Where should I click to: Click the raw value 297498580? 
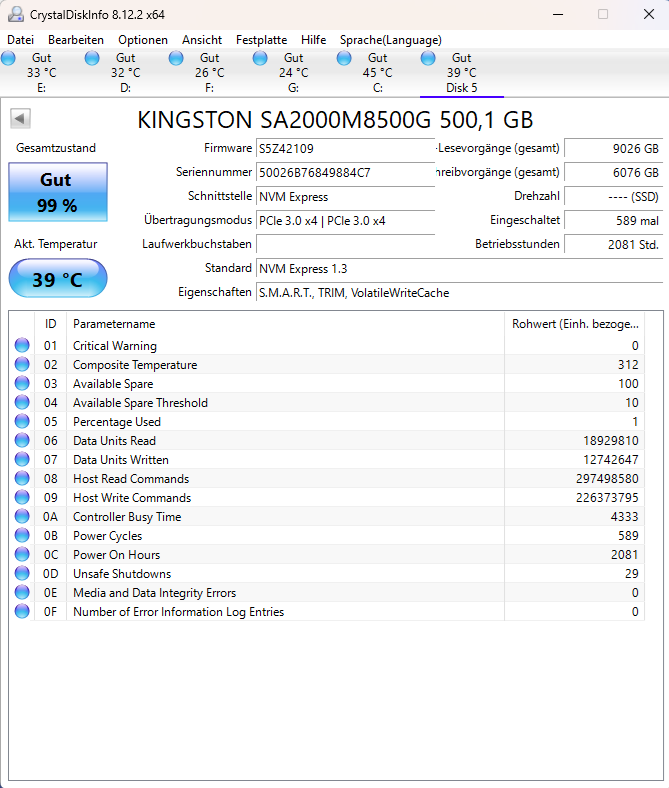(x=607, y=479)
